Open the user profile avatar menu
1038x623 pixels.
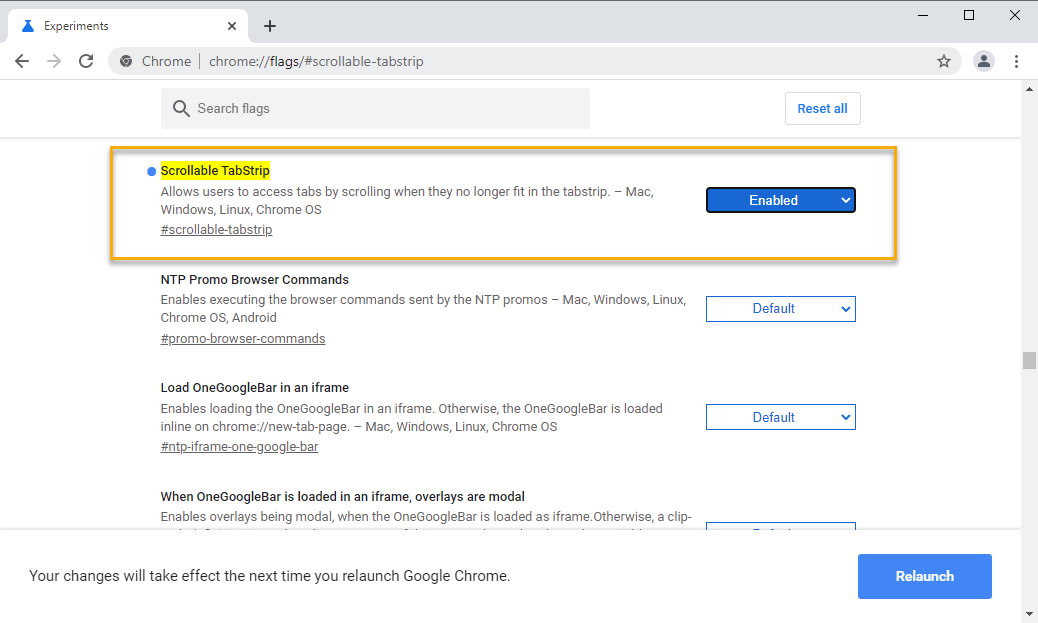984,61
